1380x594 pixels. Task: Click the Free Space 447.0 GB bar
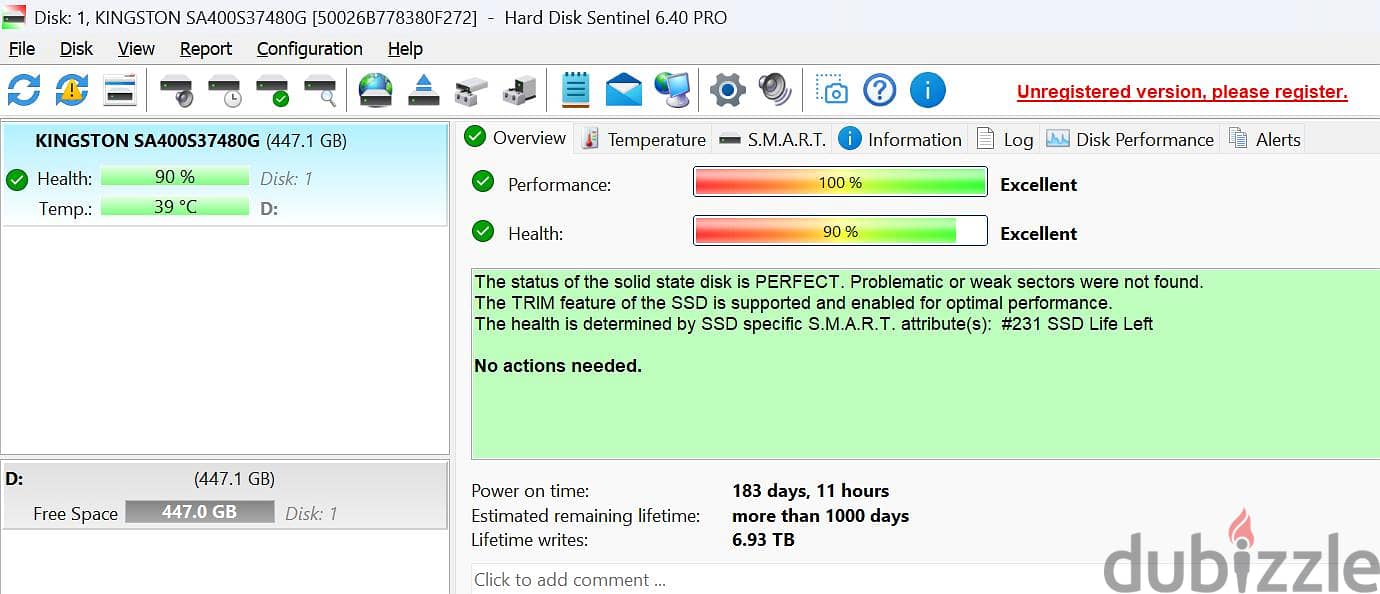coord(200,511)
